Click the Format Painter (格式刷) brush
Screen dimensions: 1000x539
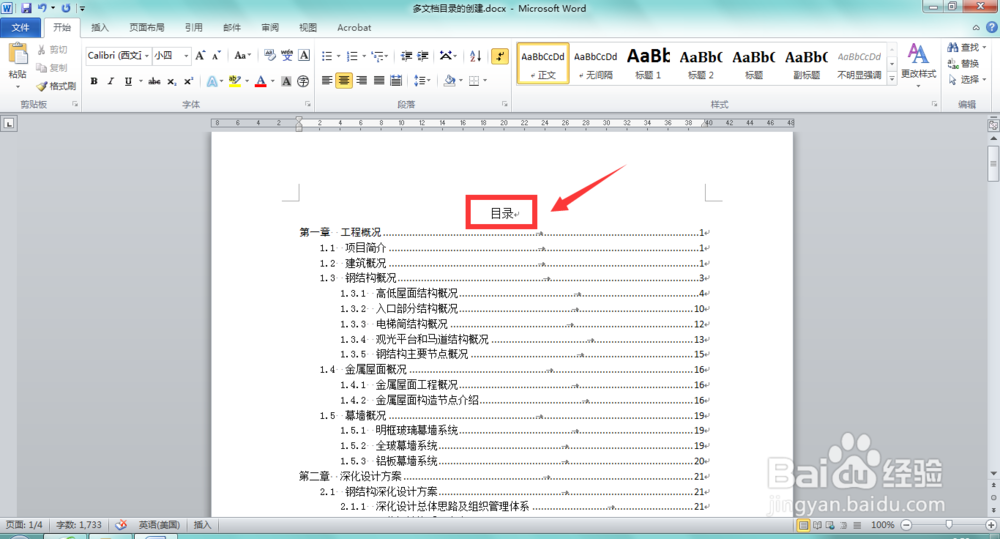[x=55, y=85]
